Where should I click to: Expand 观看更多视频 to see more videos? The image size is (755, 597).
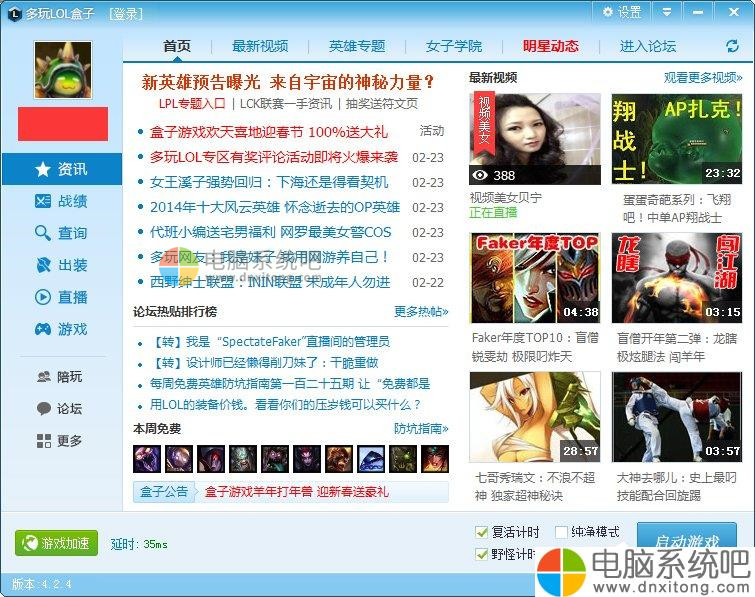point(703,78)
